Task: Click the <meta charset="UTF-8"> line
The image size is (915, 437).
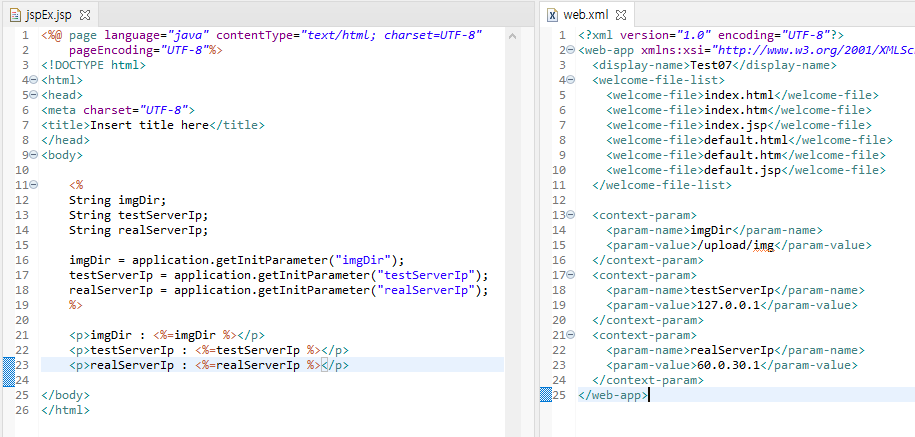Action: pyautogui.click(x=118, y=110)
